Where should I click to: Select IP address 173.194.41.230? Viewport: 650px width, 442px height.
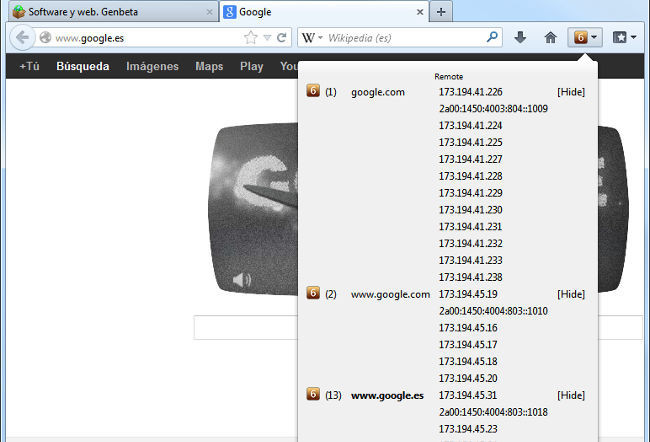pos(471,210)
